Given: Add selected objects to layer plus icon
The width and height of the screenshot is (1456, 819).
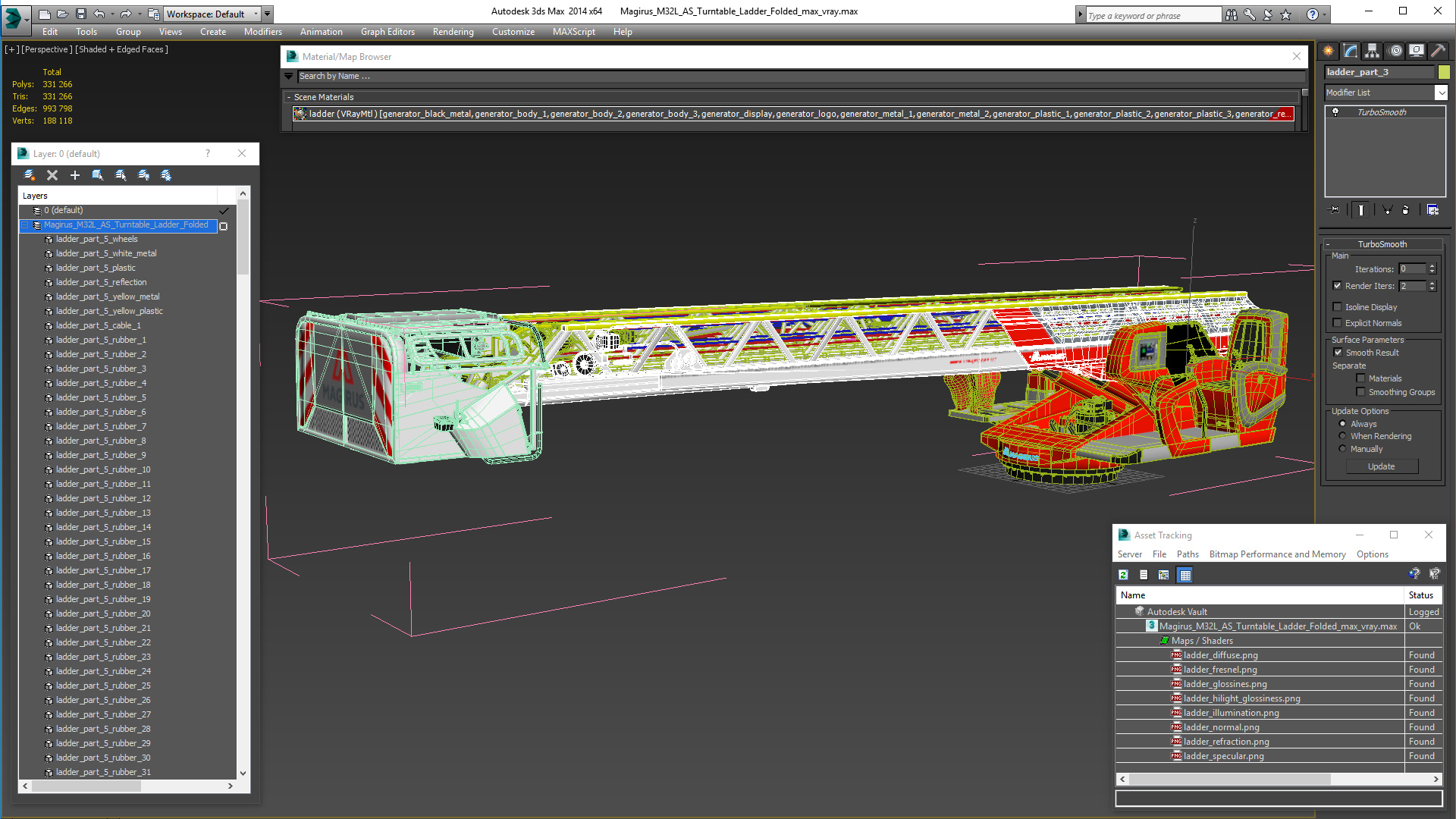Looking at the screenshot, I should pos(75,175).
